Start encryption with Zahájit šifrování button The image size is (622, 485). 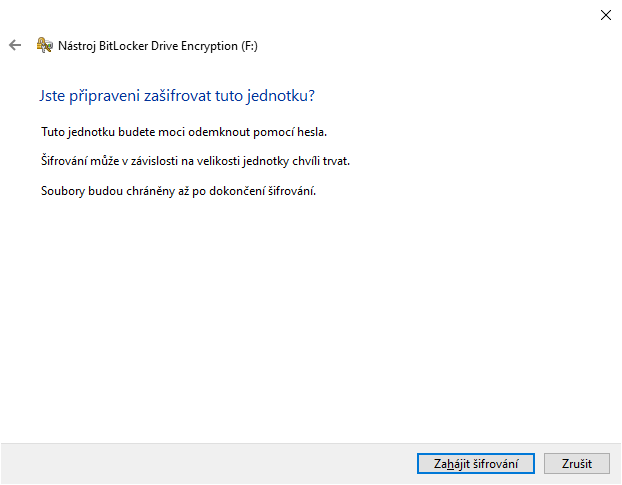tap(476, 464)
